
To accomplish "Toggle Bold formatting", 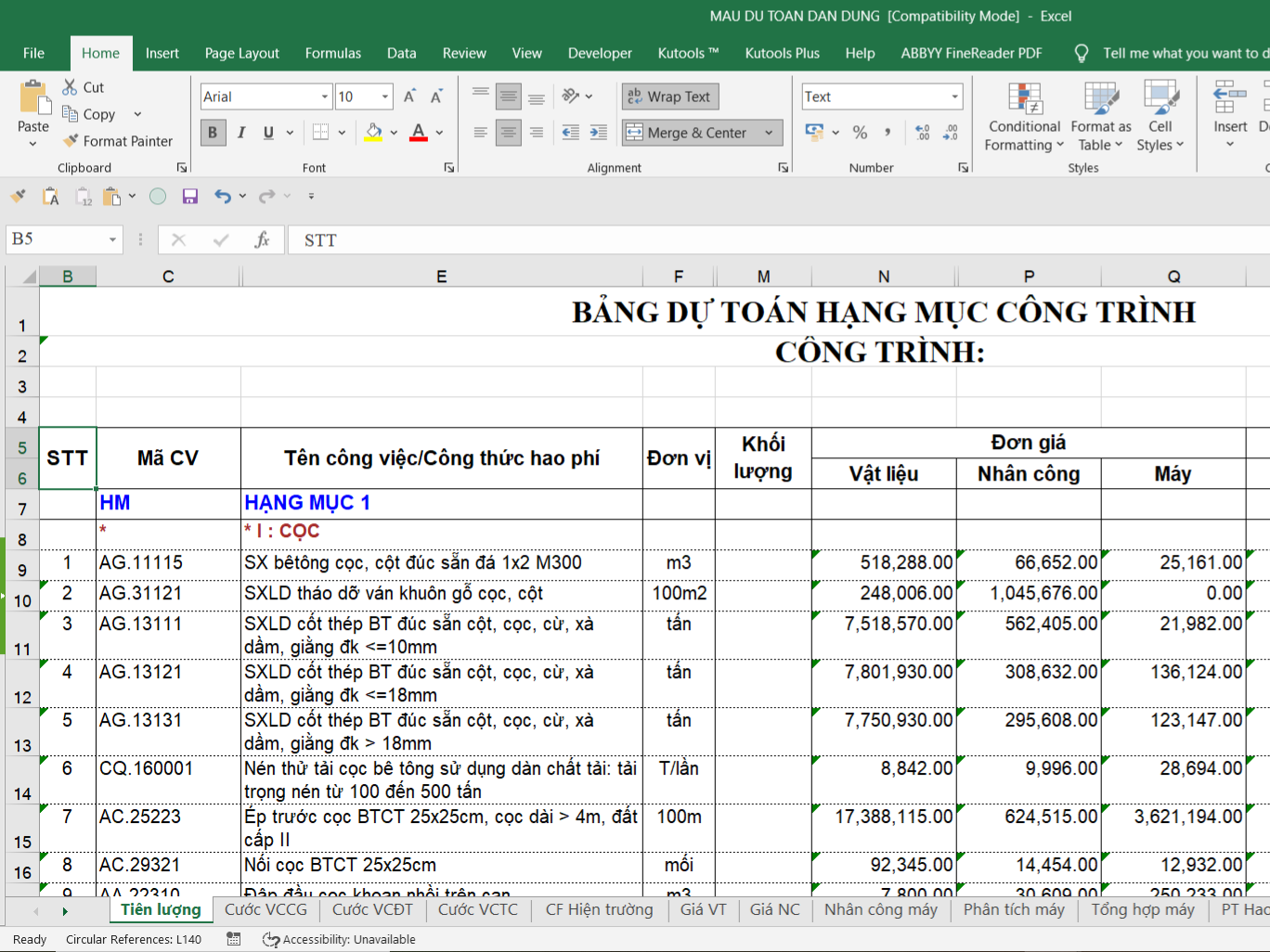I will [213, 133].
